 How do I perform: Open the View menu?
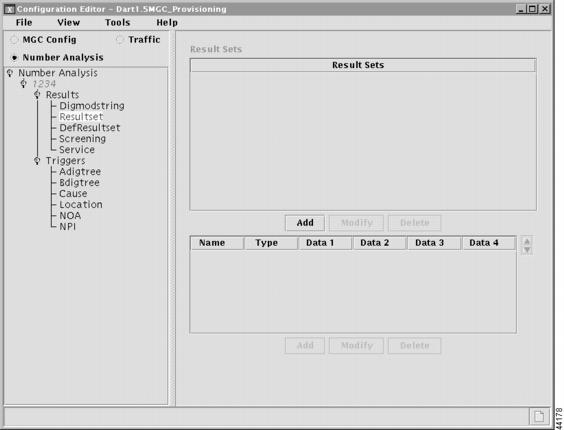(68, 22)
